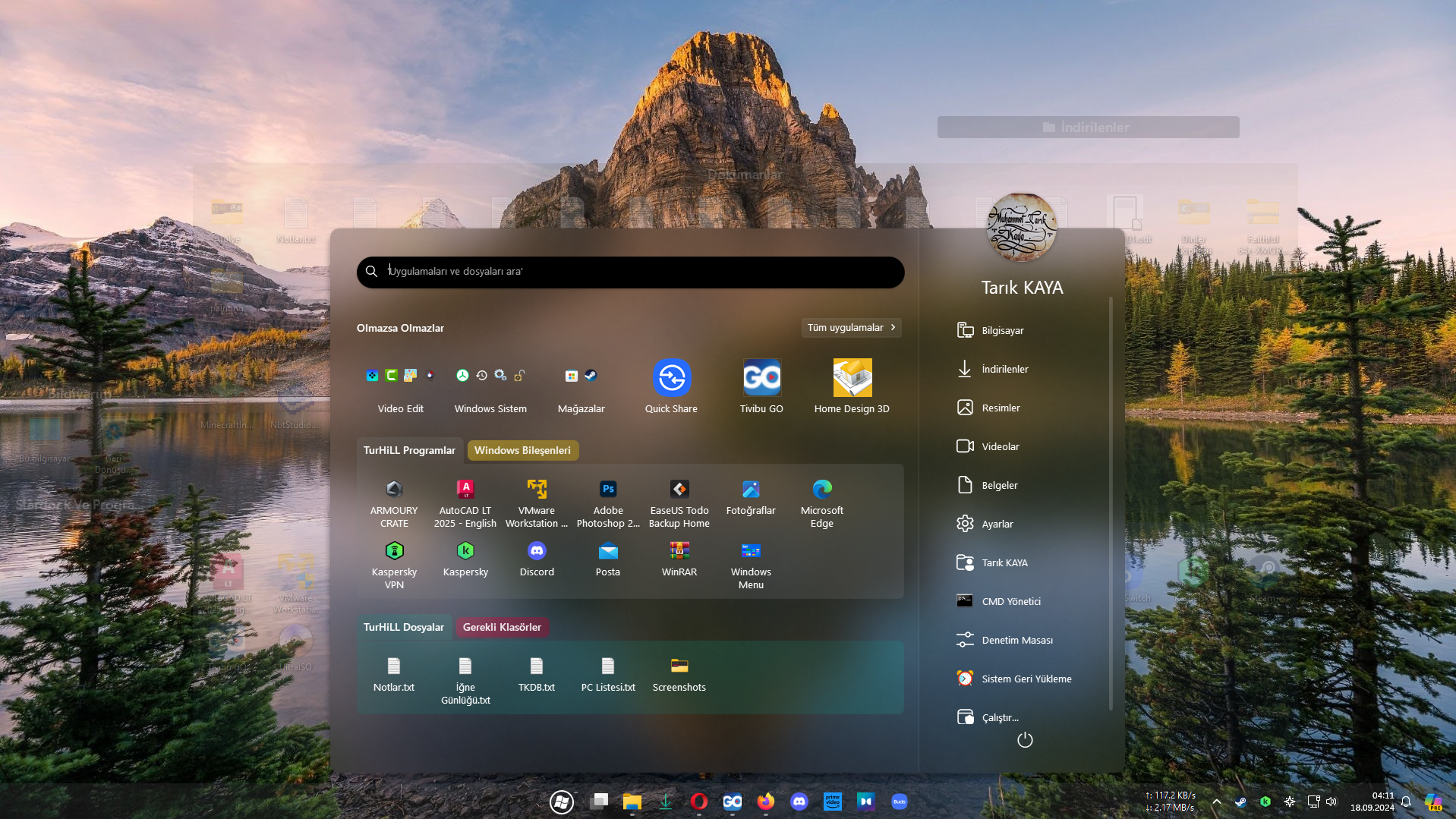Image resolution: width=1456 pixels, height=819 pixels.
Task: Open Discord from the start menu
Action: 537,559
